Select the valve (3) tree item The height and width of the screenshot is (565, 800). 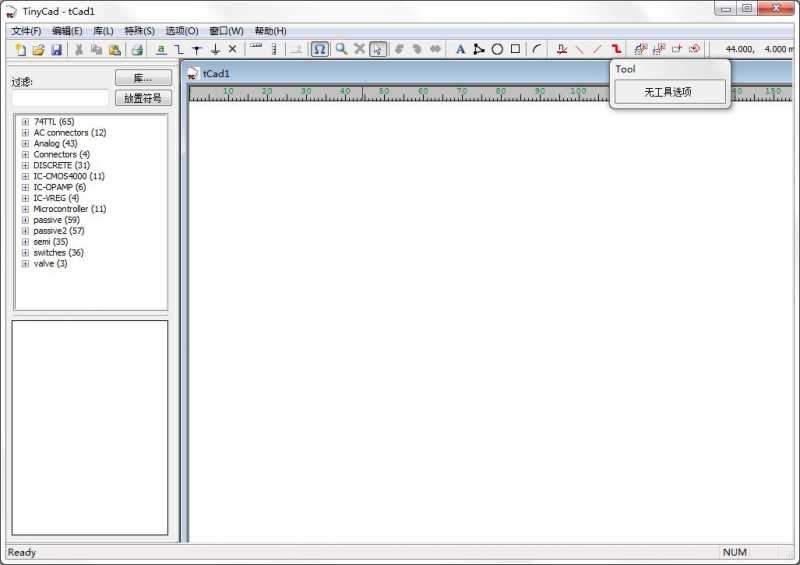50,264
